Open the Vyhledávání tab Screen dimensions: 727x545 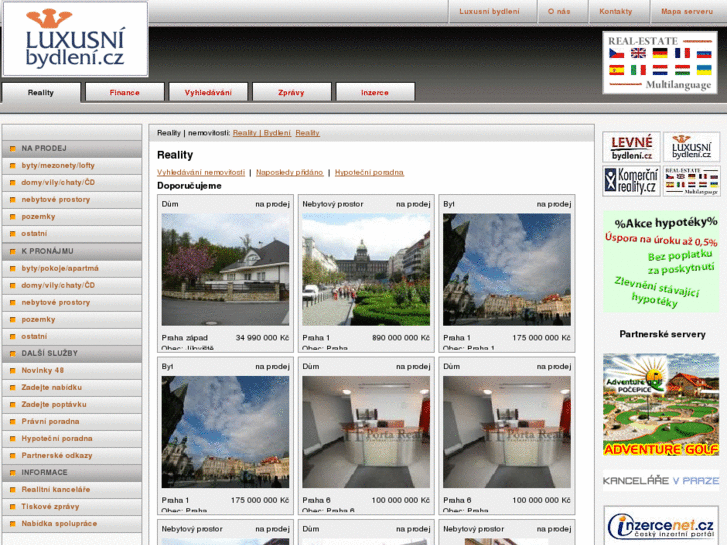(x=208, y=92)
